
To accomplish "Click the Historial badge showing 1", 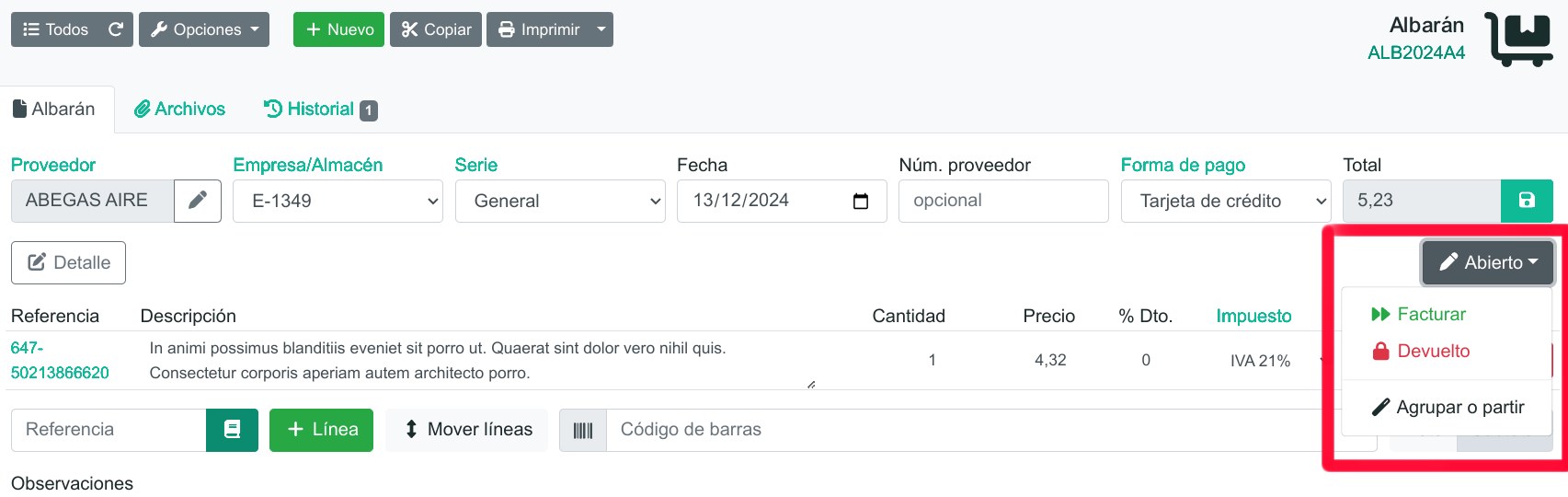I will 369,110.
